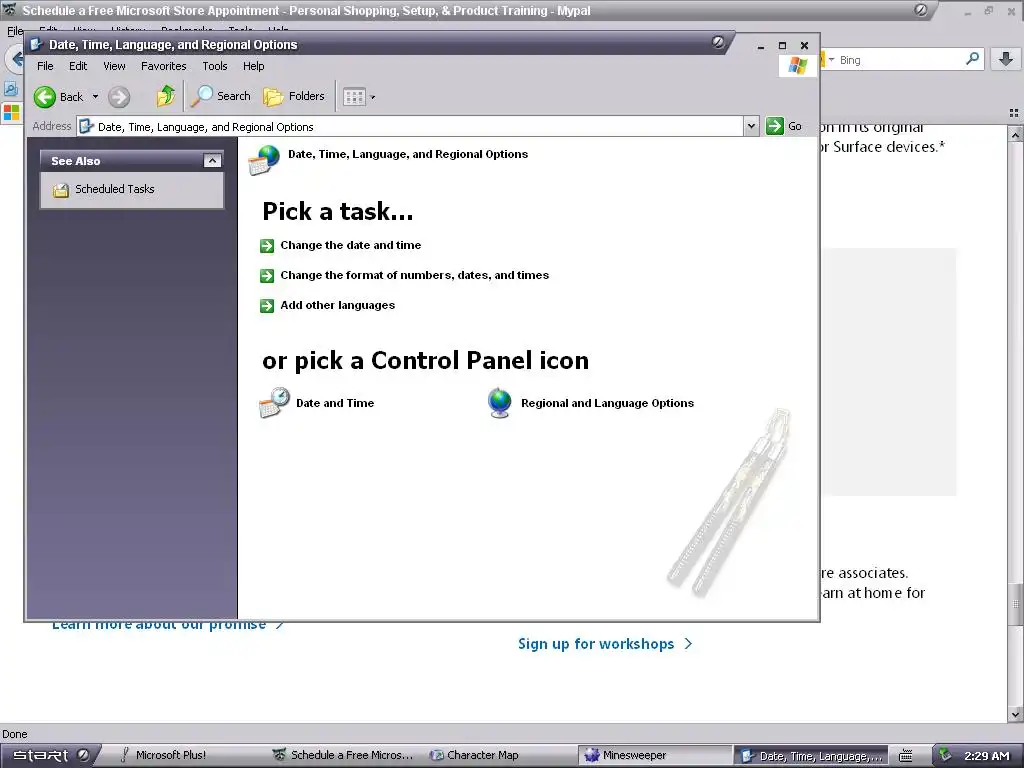The image size is (1024, 768).
Task: Click the 2:29 AM clock
Action: pyautogui.click(x=987, y=756)
